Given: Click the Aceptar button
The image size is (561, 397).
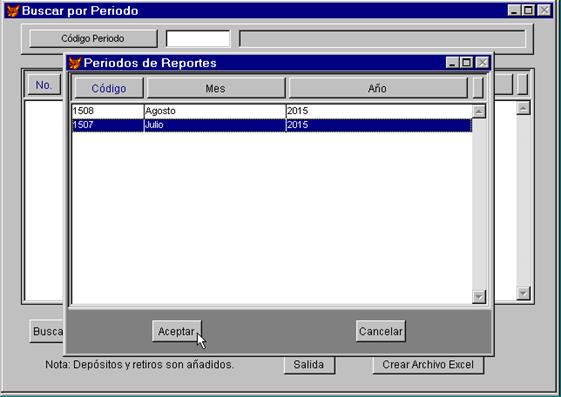Looking at the screenshot, I should tap(176, 331).
